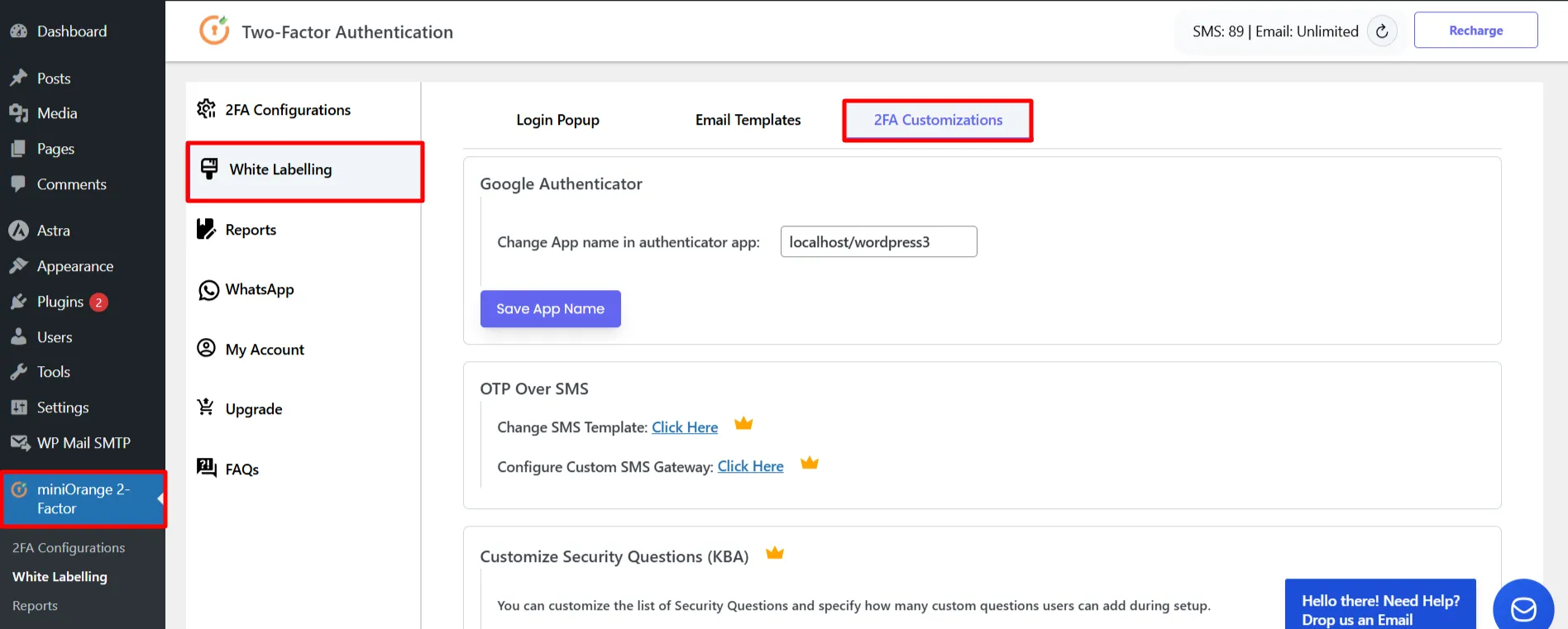Screen dimensions: 1568x629
Task: Click the miniOrange logo in the header
Action: pyautogui.click(x=214, y=31)
